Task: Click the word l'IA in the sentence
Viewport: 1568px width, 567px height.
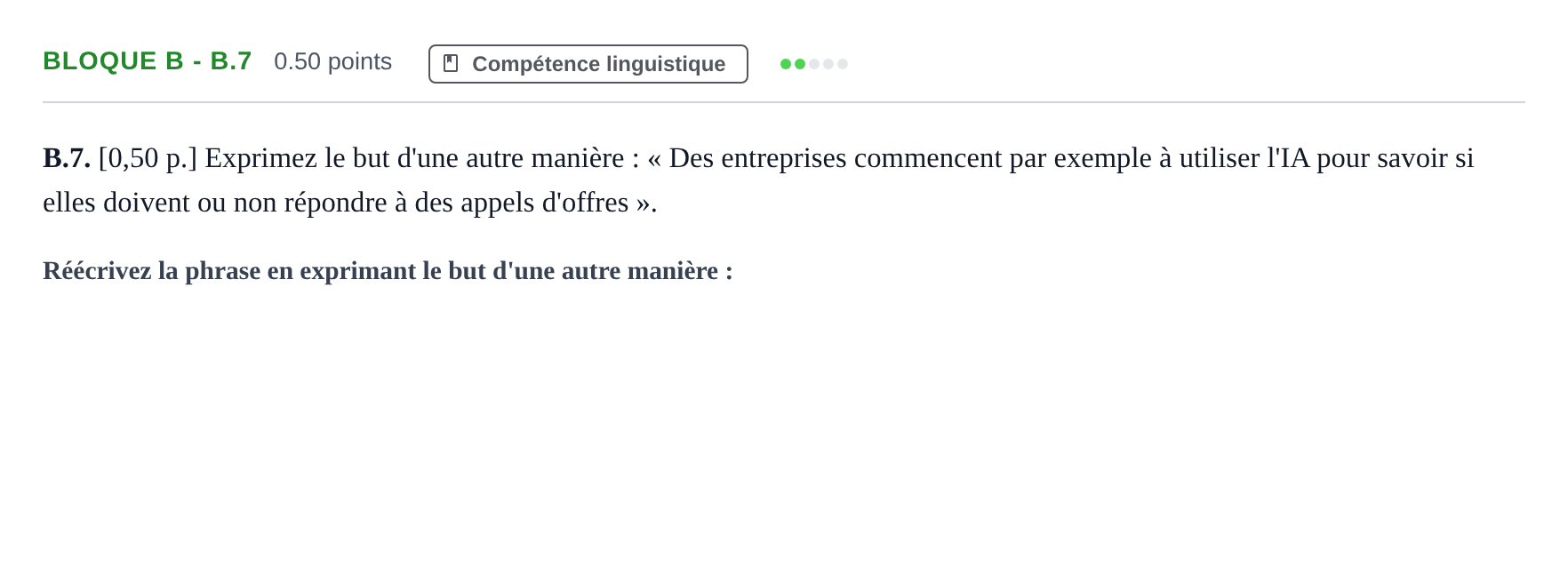Action: (x=1288, y=158)
